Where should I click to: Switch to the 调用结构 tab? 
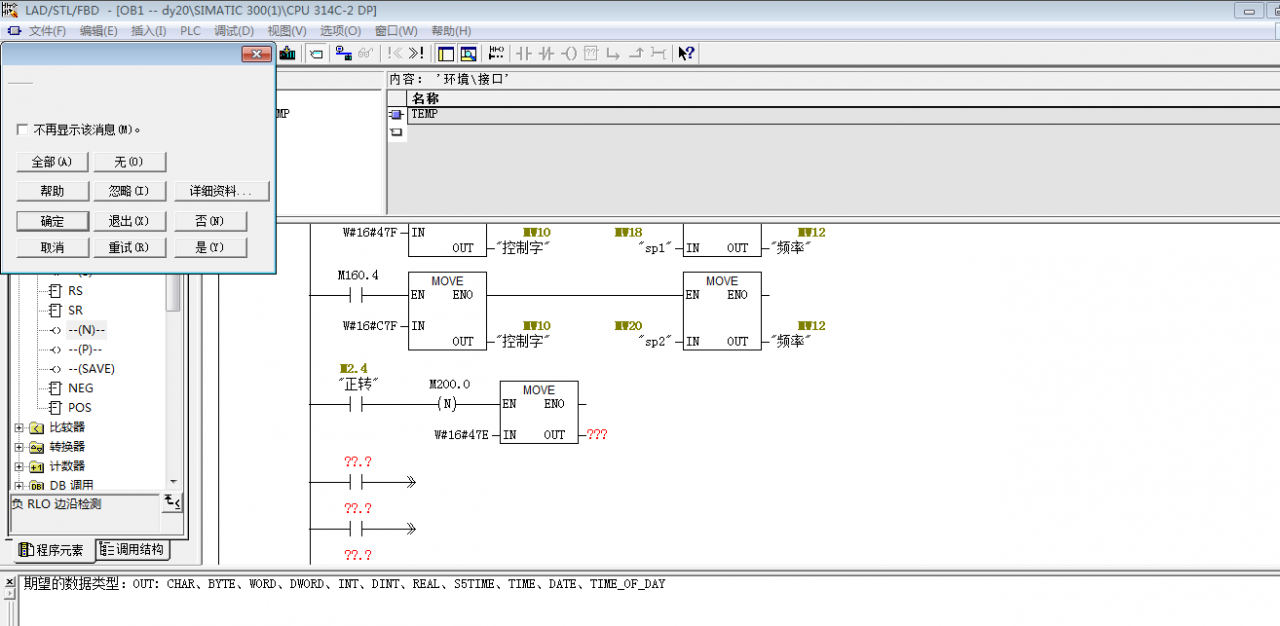point(132,549)
